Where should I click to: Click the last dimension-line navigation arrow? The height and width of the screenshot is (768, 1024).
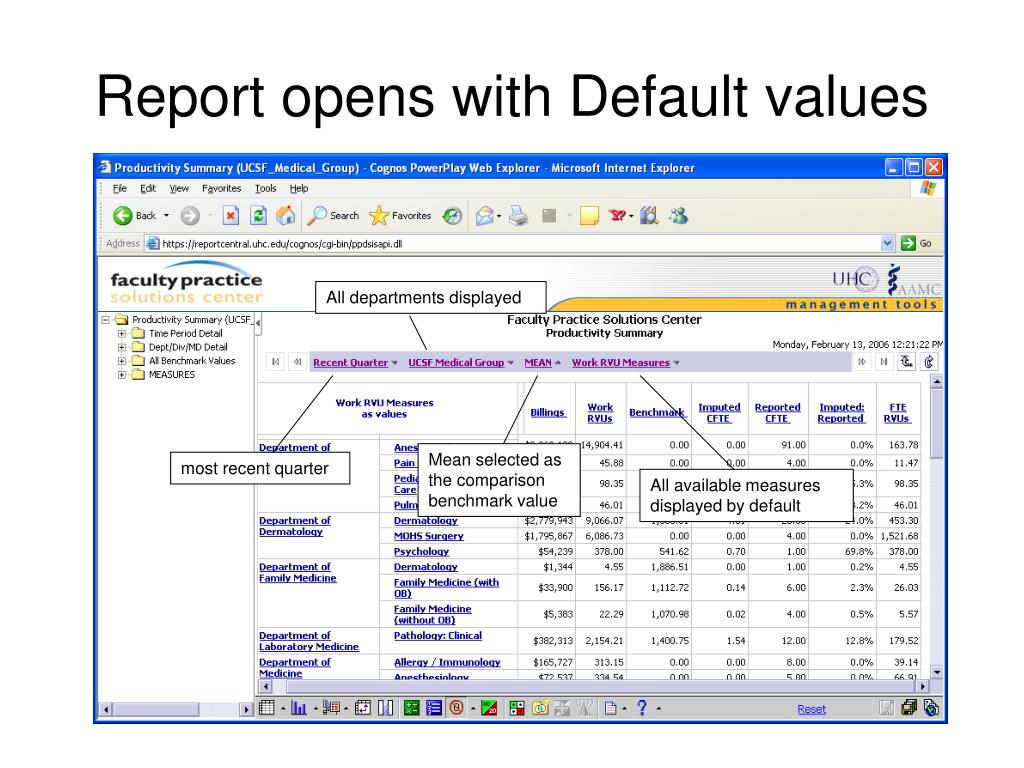884,362
